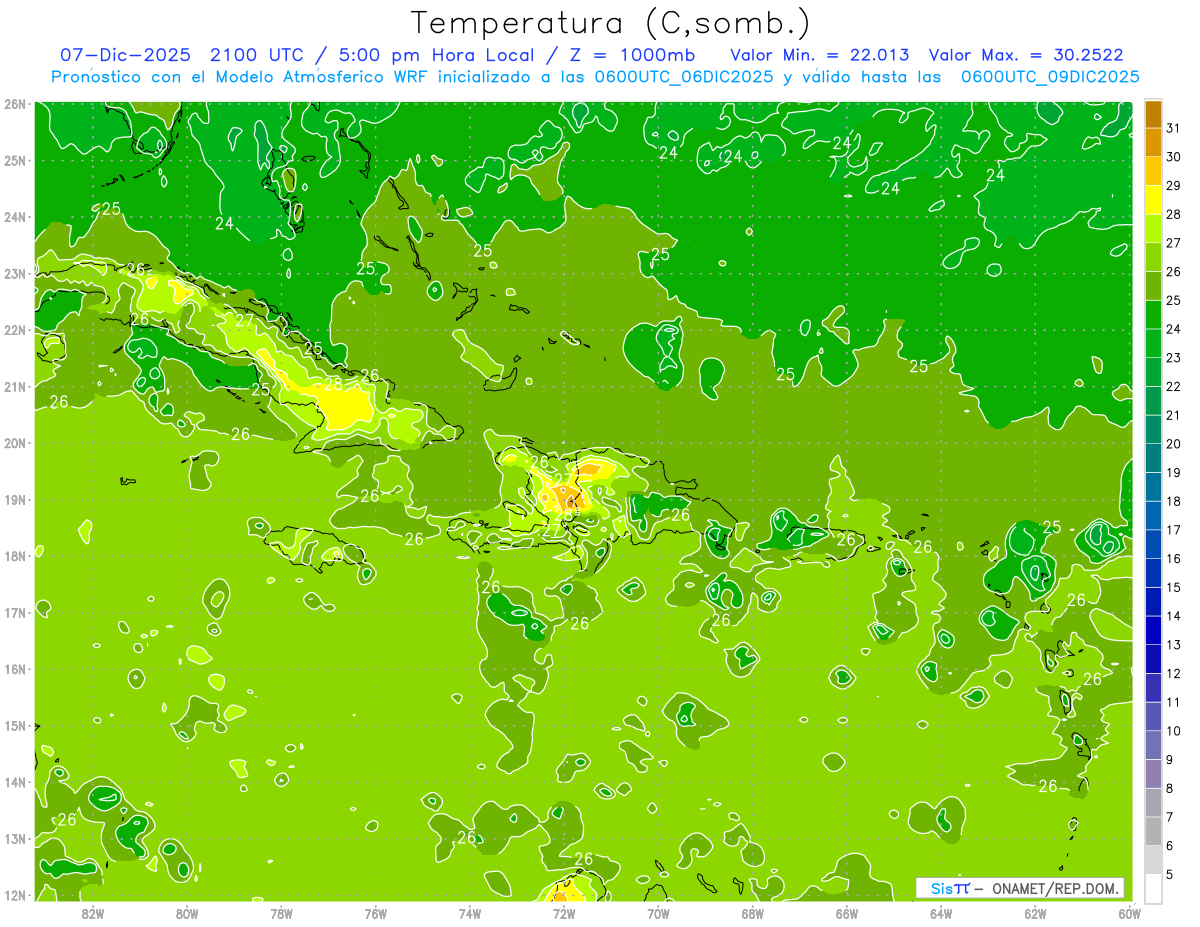Click the 10 label on the color scale
This screenshot has width=1200, height=927.
[1173, 730]
